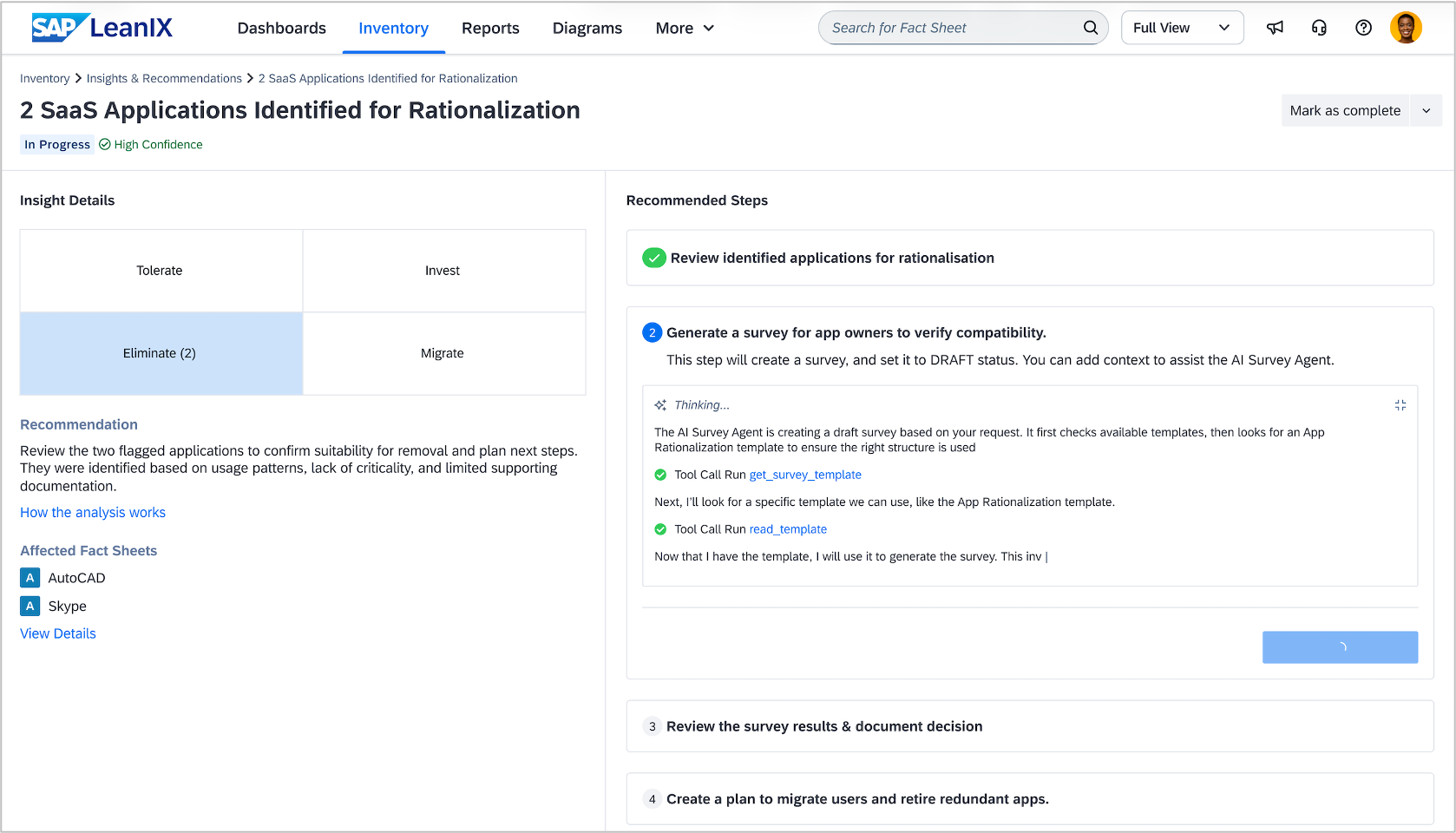1456x833 pixels.
Task: Open How the analysis works link
Action: pyautogui.click(x=93, y=513)
